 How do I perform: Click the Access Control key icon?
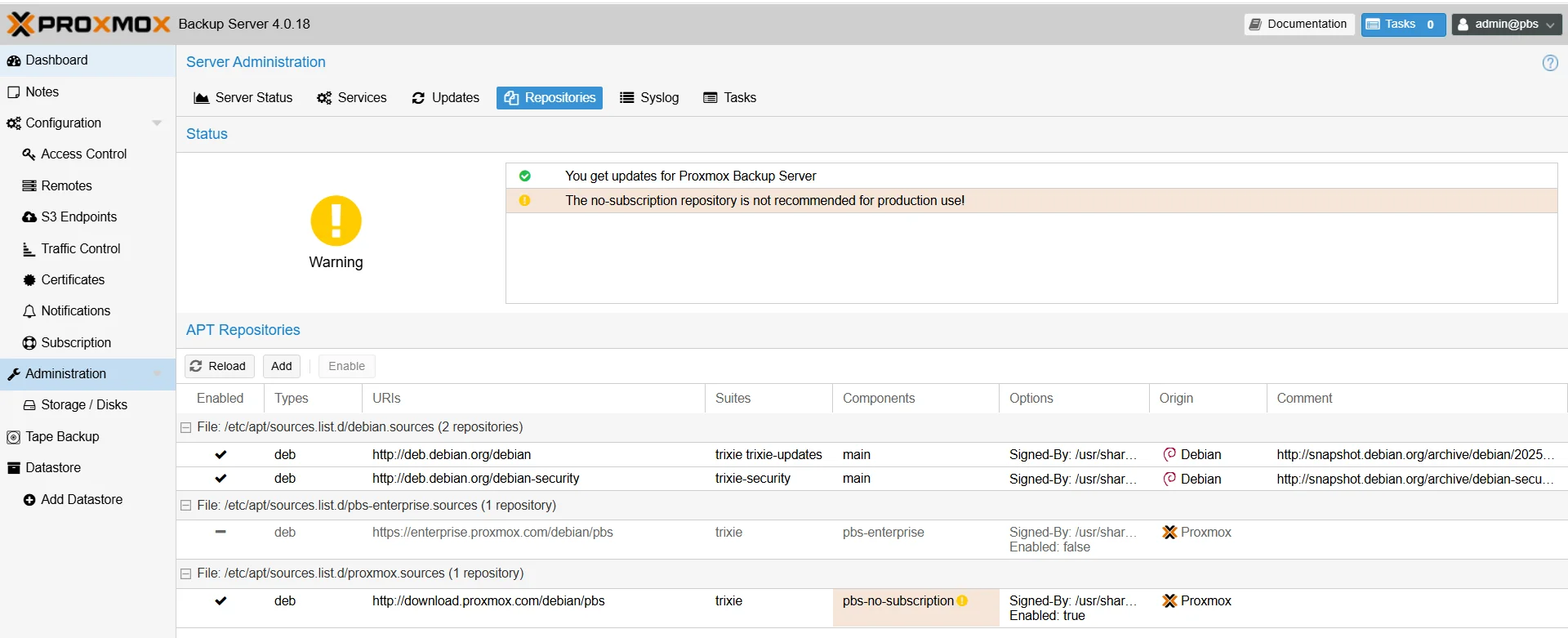tap(29, 154)
